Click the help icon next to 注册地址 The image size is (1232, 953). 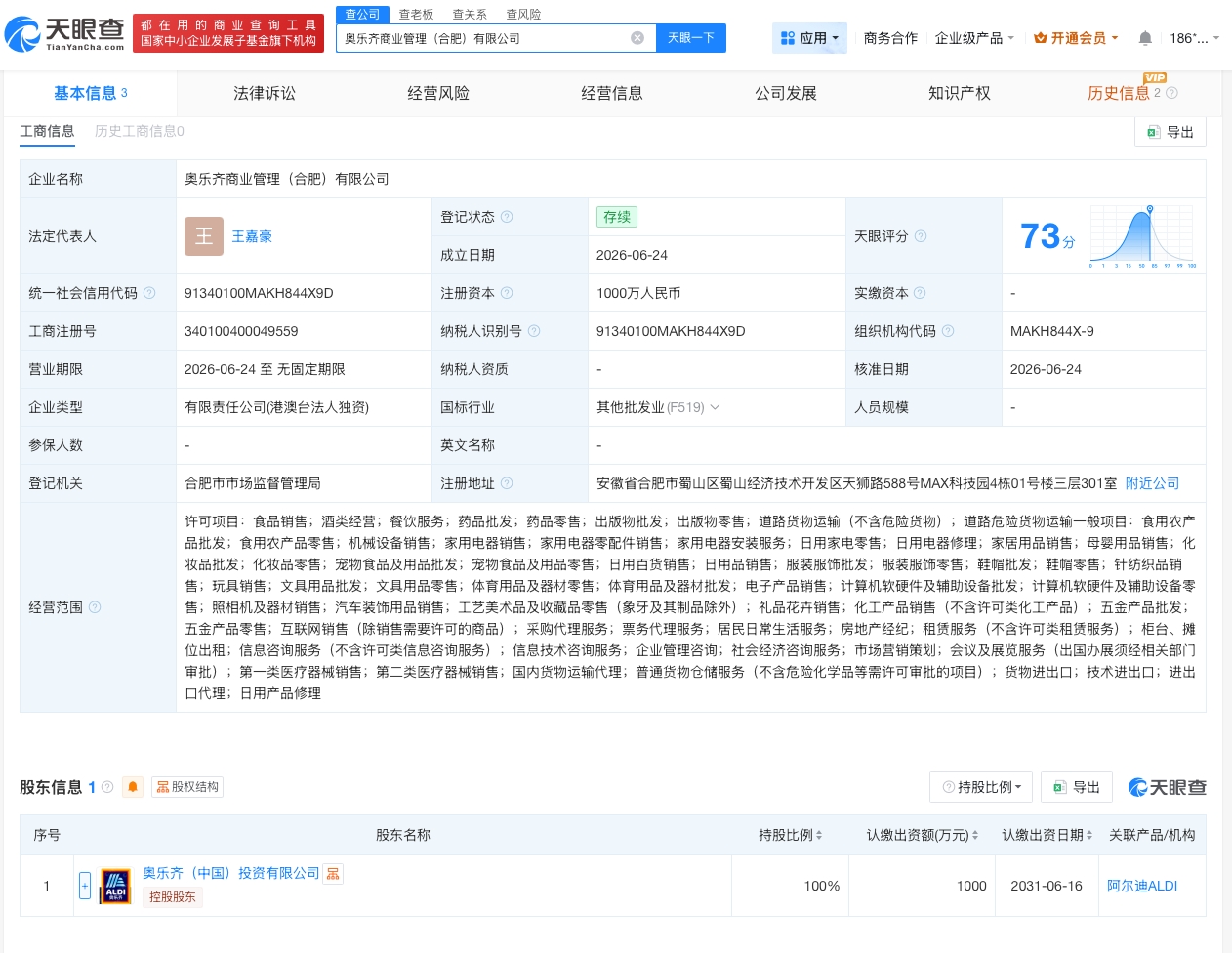507,483
